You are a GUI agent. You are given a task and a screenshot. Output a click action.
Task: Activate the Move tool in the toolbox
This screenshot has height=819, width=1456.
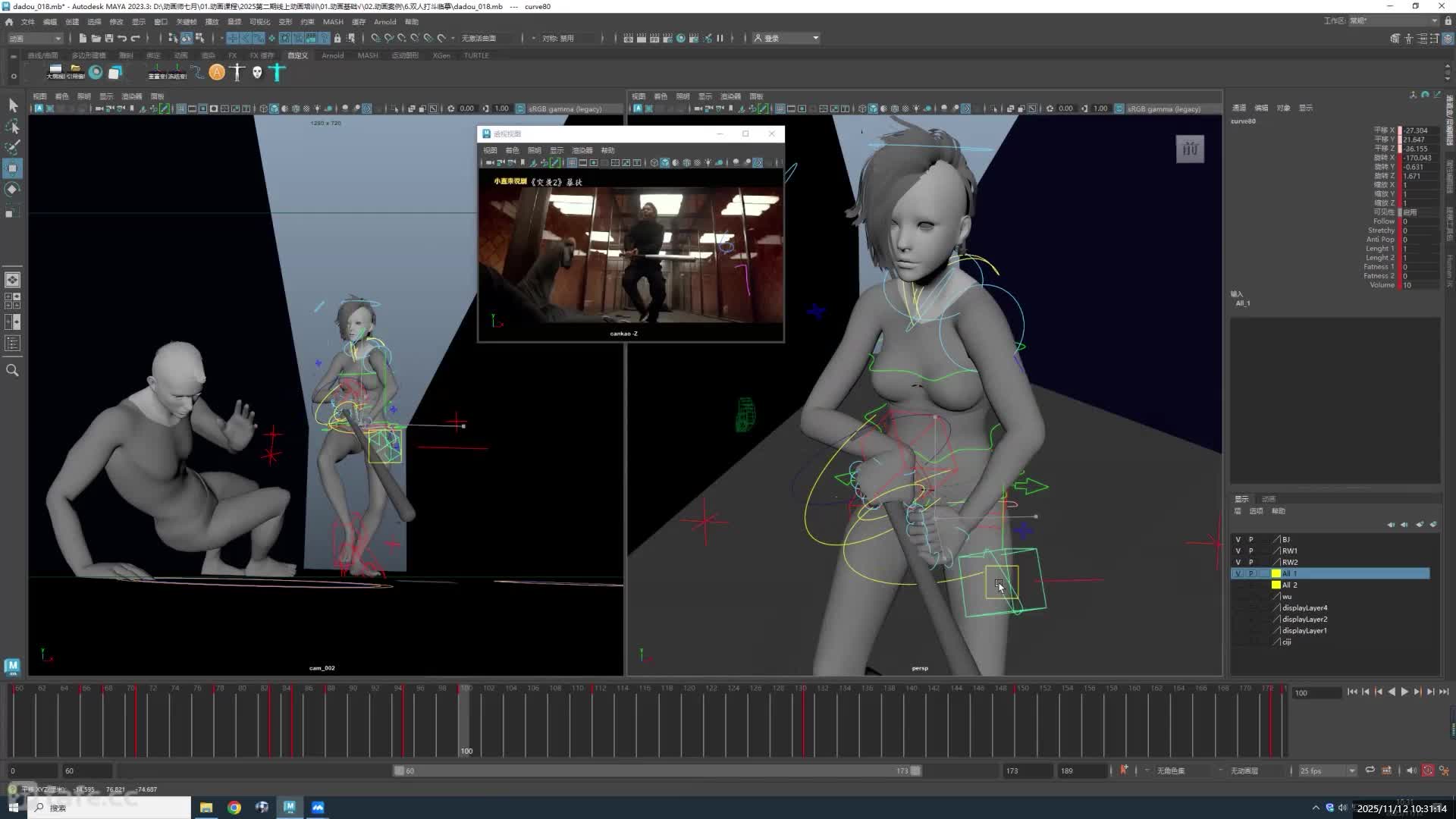click(13, 168)
